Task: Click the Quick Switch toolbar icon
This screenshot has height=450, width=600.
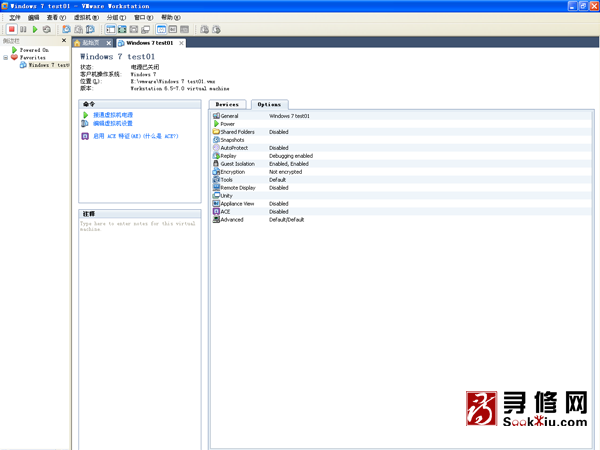Action: [x=134, y=29]
